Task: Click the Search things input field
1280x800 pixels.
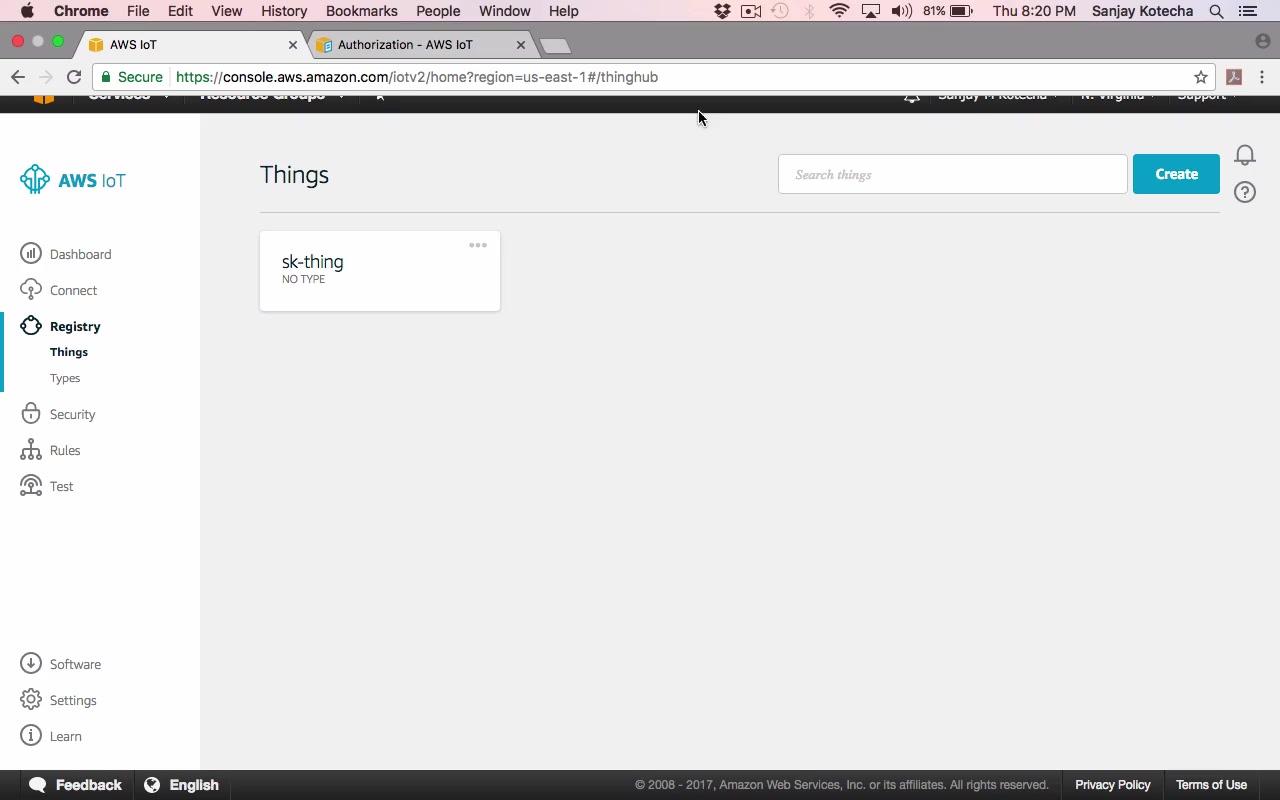Action: 953,174
